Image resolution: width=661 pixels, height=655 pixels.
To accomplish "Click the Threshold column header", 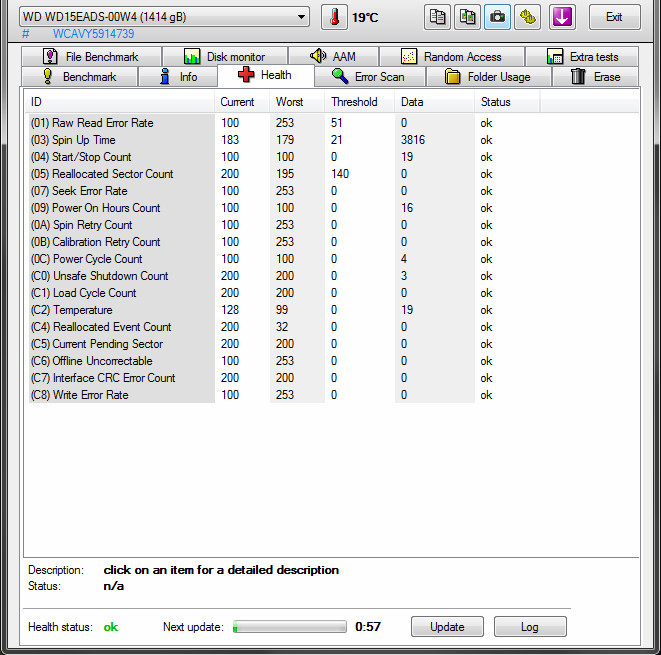I will click(360, 102).
